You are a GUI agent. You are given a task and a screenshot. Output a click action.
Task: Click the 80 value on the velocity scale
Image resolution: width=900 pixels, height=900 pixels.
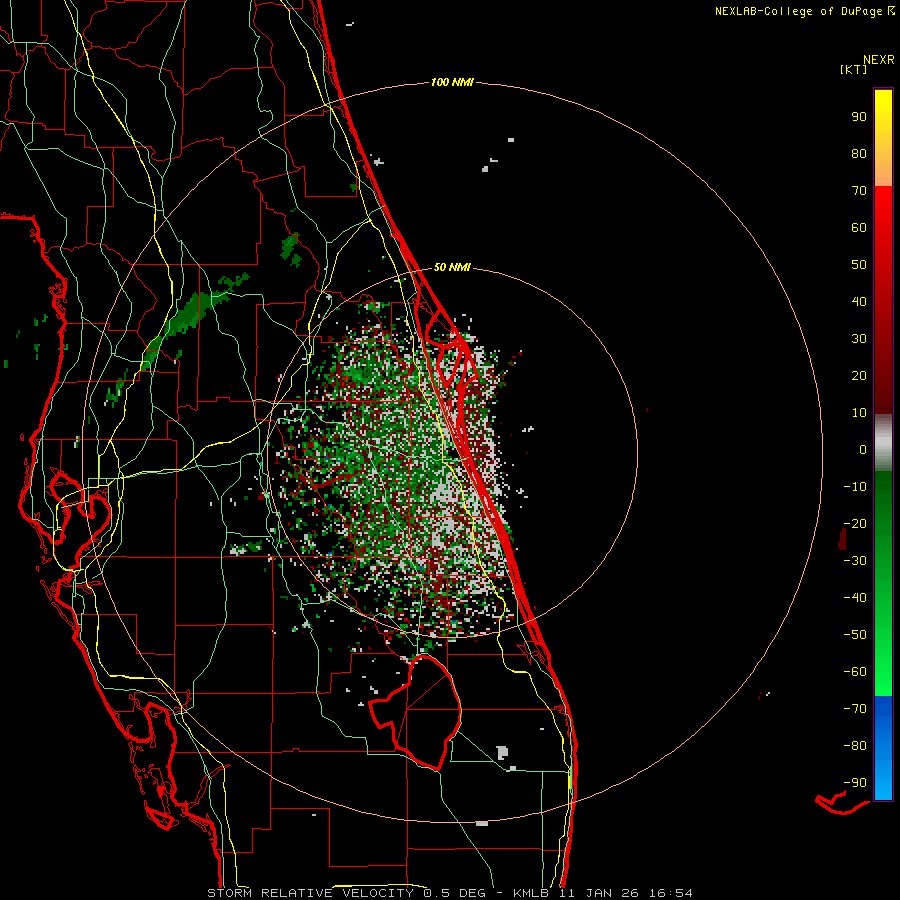859,154
